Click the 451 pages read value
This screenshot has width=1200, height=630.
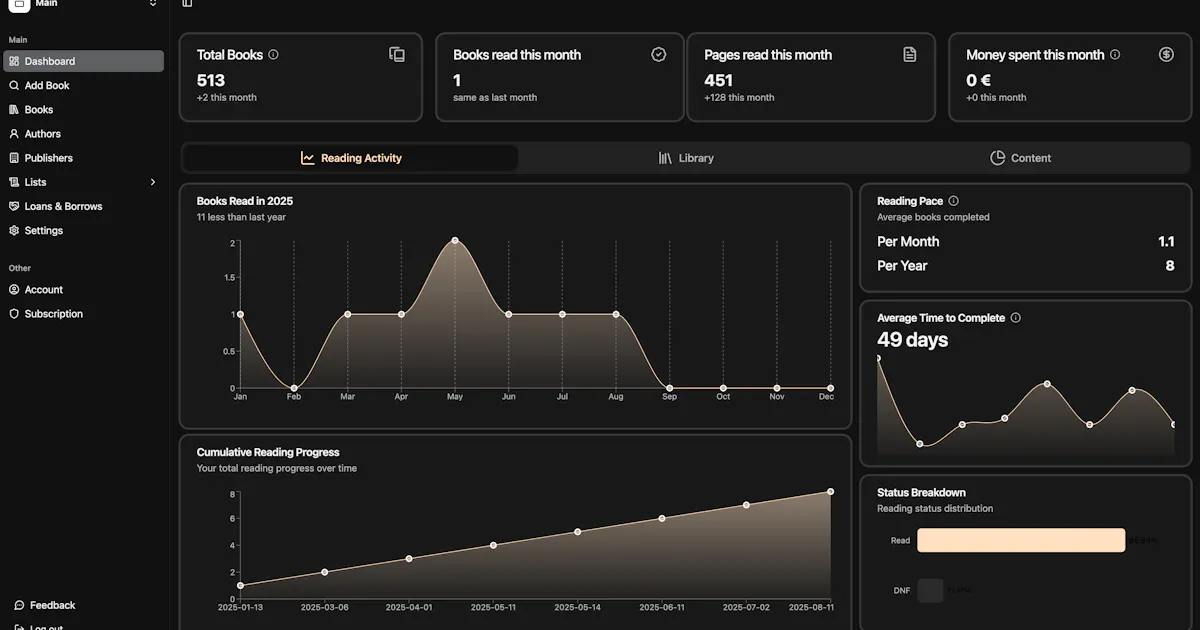(x=718, y=80)
